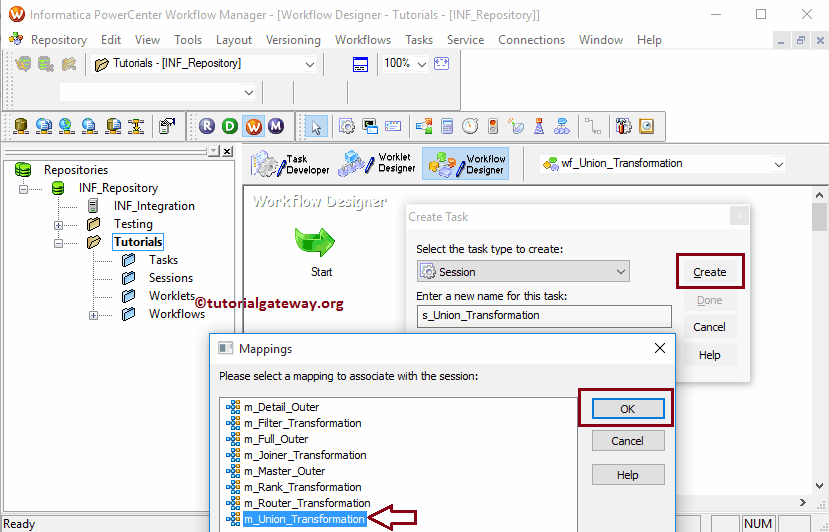Viewport: 829px width, 532px height.
Task: Click Help in Create Task dialog
Action: (x=709, y=355)
